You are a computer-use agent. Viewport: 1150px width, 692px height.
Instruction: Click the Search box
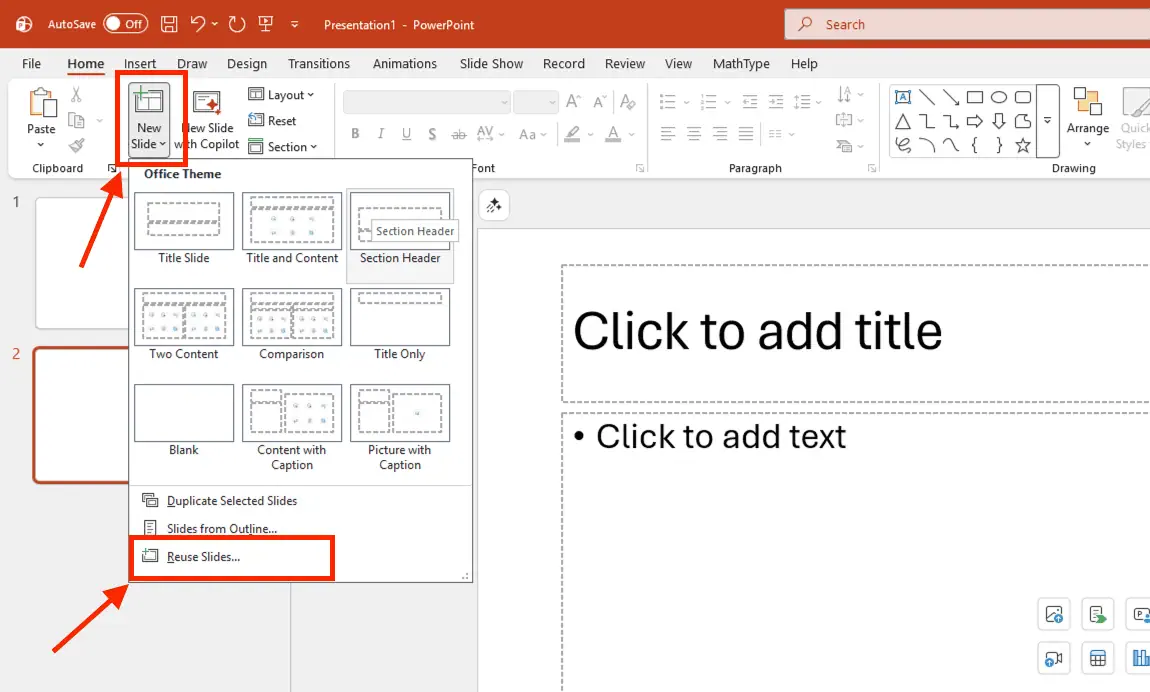968,24
